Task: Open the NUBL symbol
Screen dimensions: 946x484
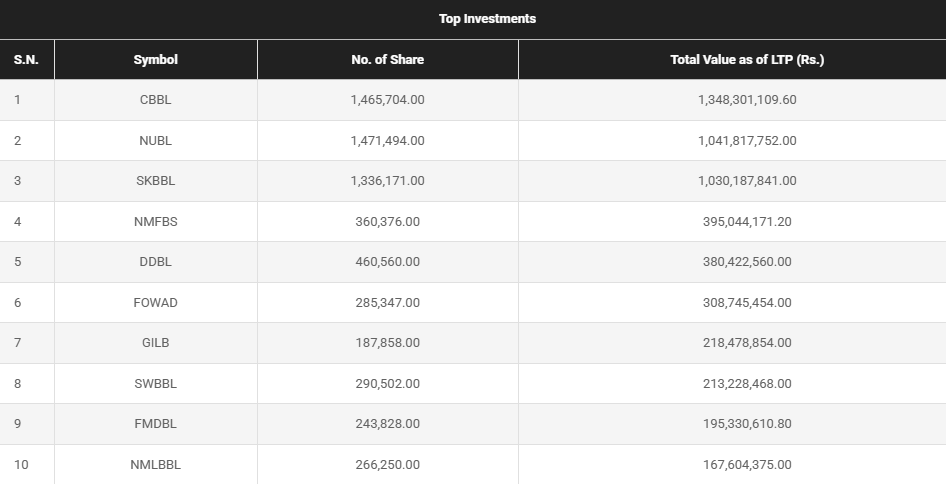Action: (155, 141)
